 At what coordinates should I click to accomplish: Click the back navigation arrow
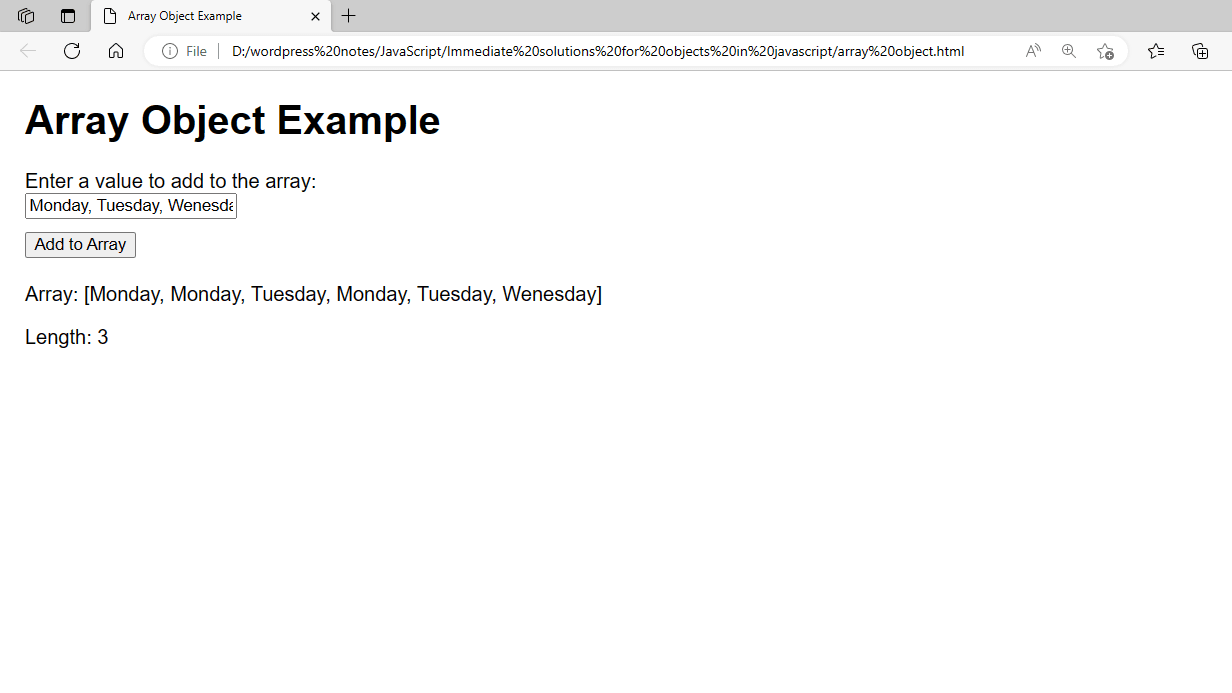pos(28,51)
